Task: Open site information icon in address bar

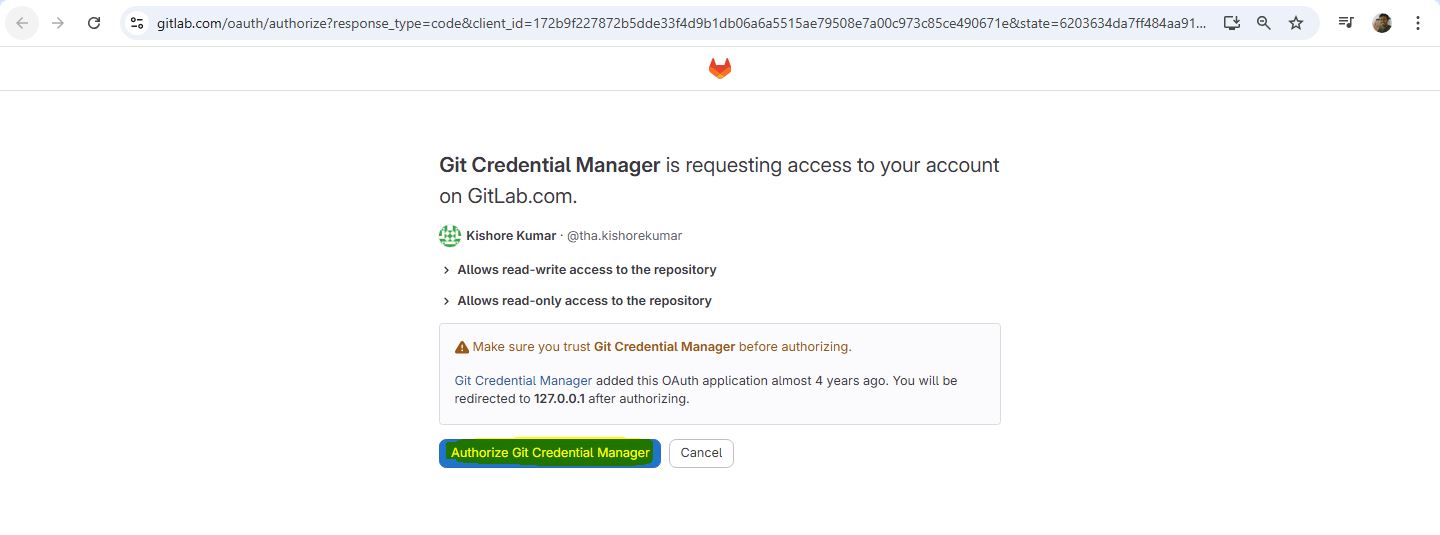Action: (x=138, y=23)
